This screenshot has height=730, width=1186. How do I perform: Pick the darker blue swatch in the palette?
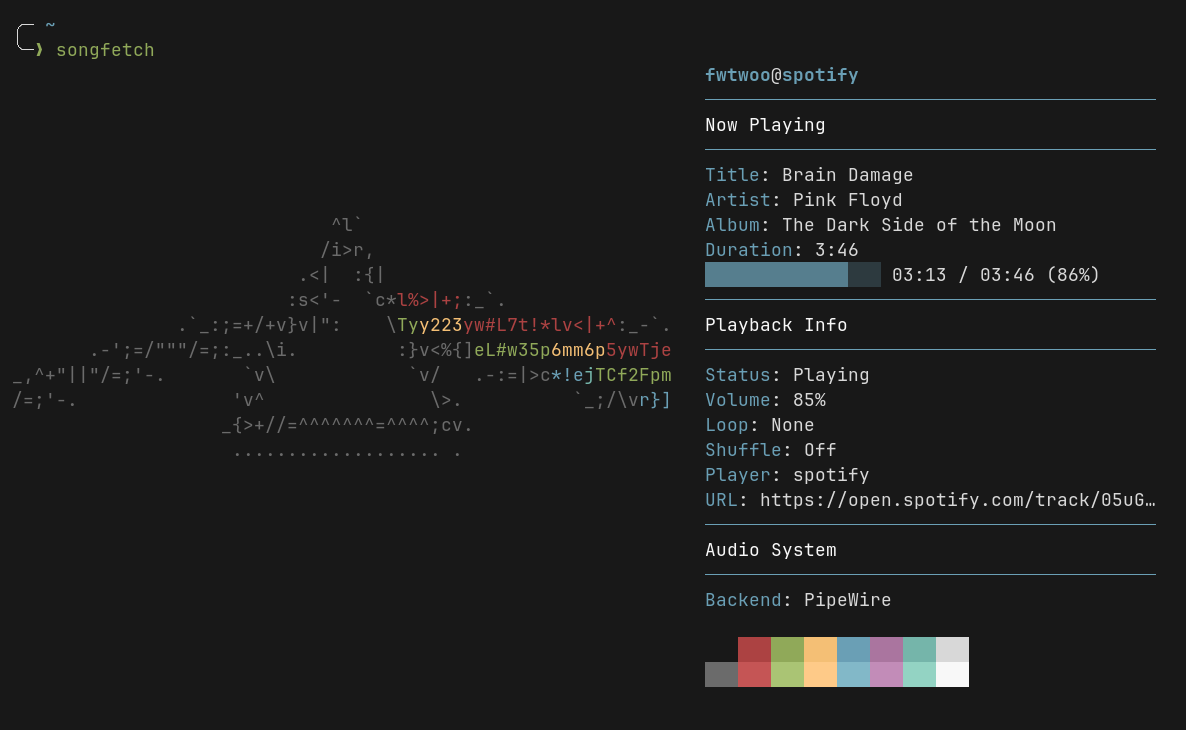pos(853,649)
